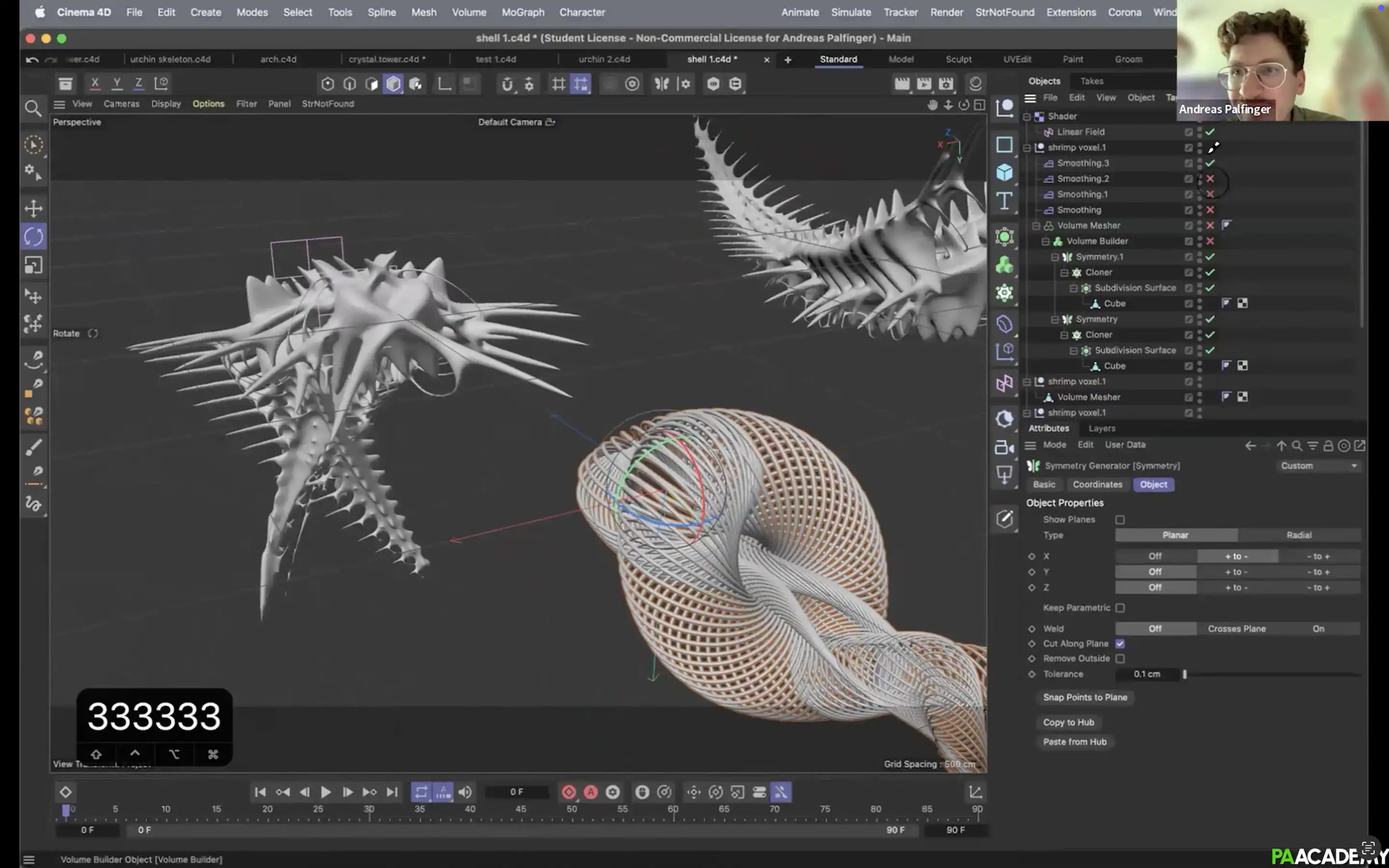
Task: Enable Remove Outside checkbox
Action: click(1120, 658)
